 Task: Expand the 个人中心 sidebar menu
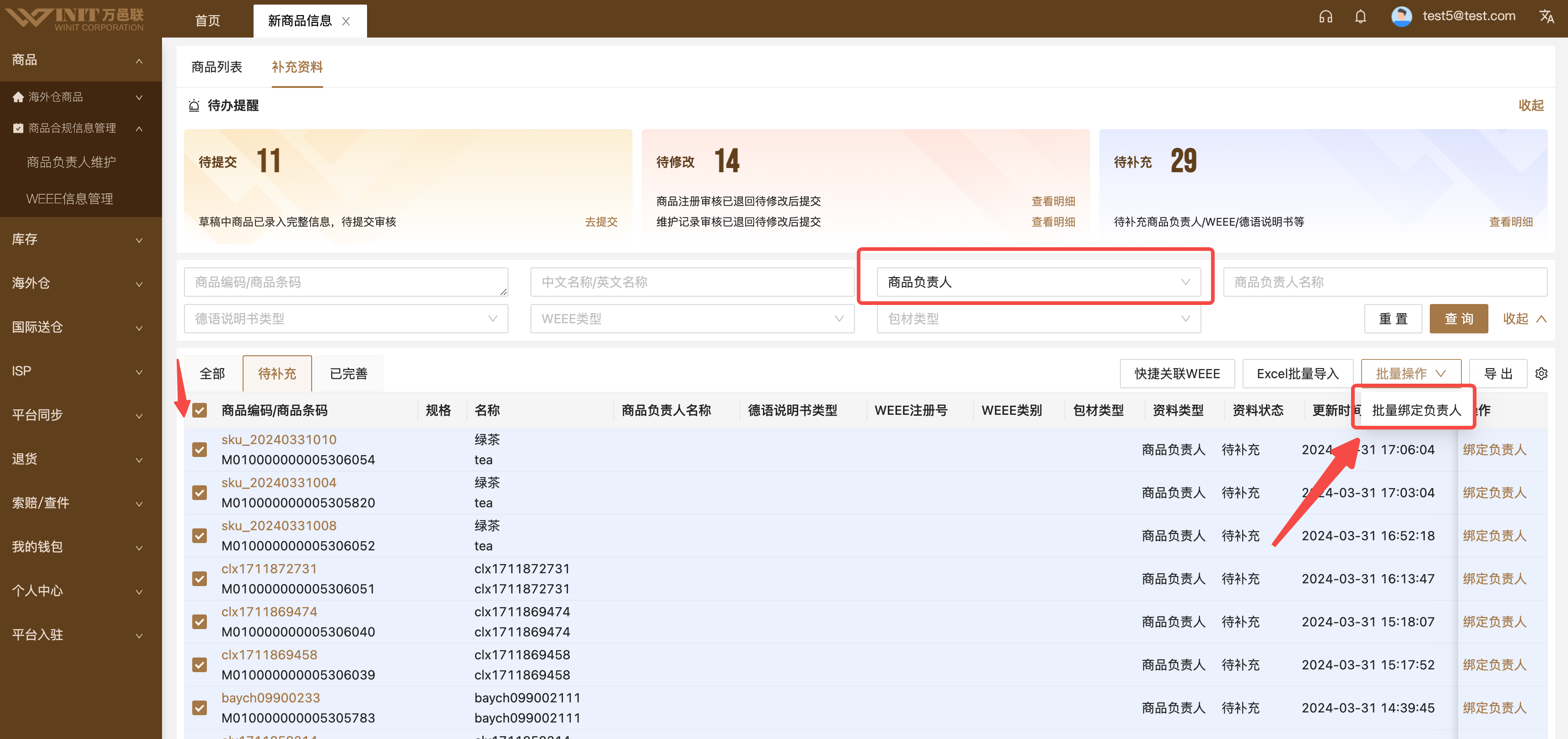tap(81, 591)
